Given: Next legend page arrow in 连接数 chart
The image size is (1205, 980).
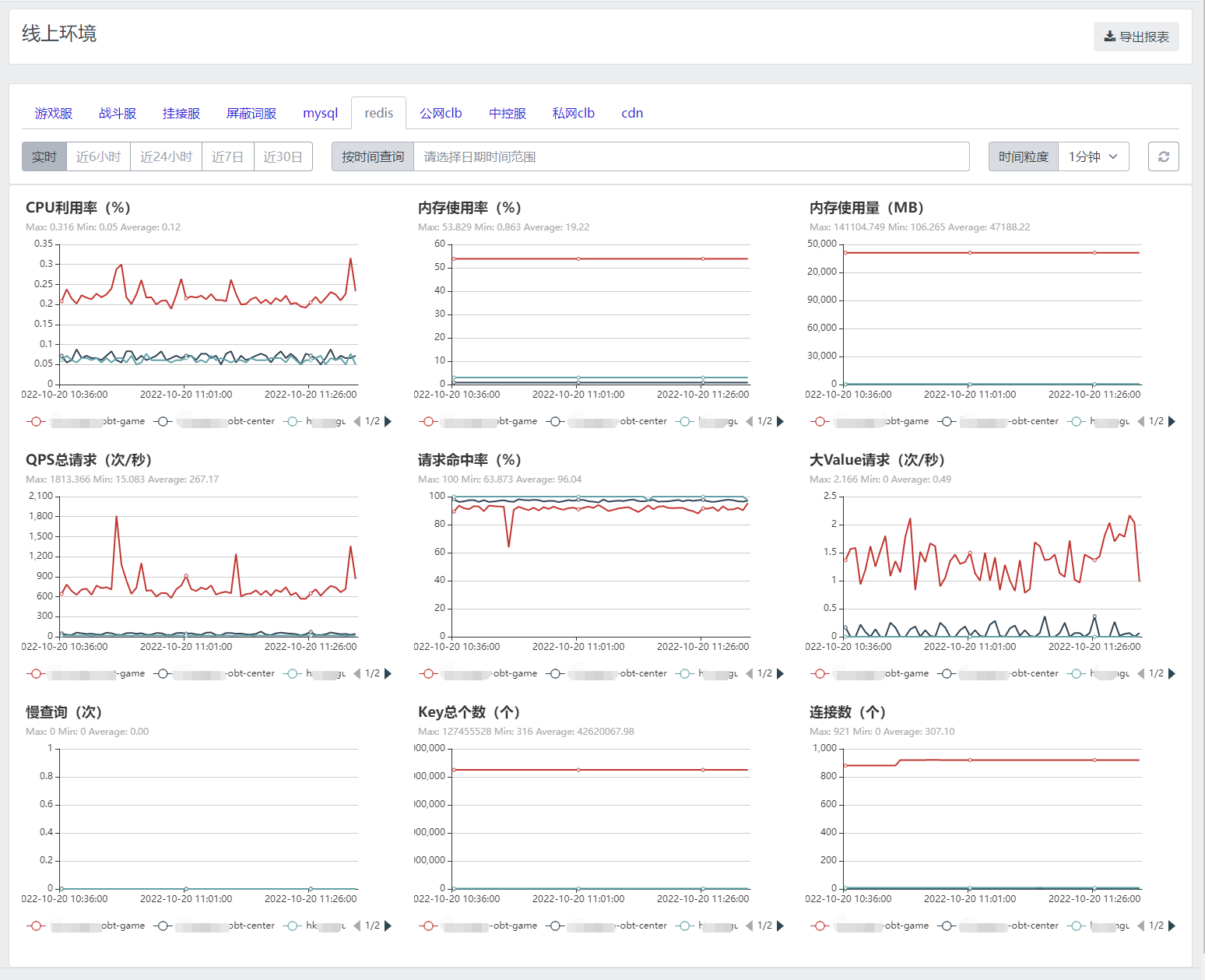Looking at the screenshot, I should click(1172, 926).
